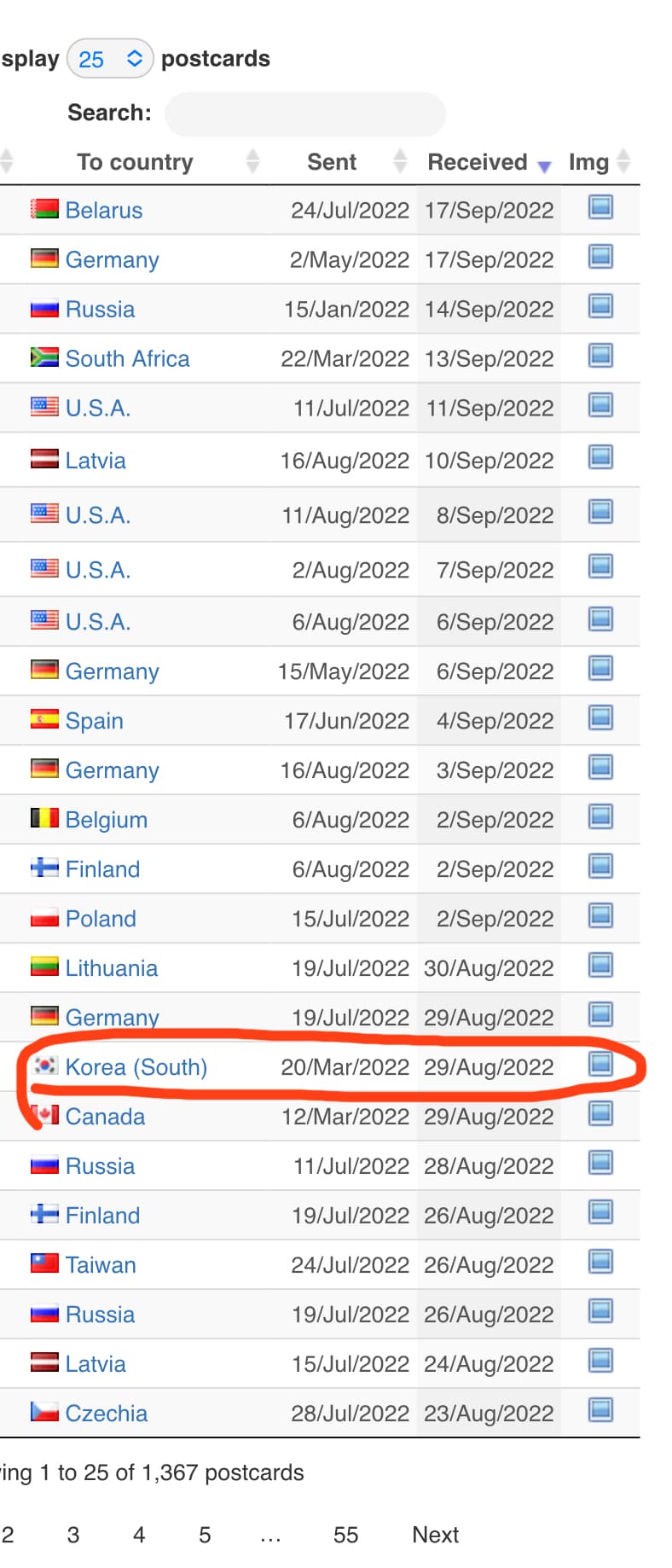View image of Belgium postcard
672x1568 pixels.
[x=600, y=817]
